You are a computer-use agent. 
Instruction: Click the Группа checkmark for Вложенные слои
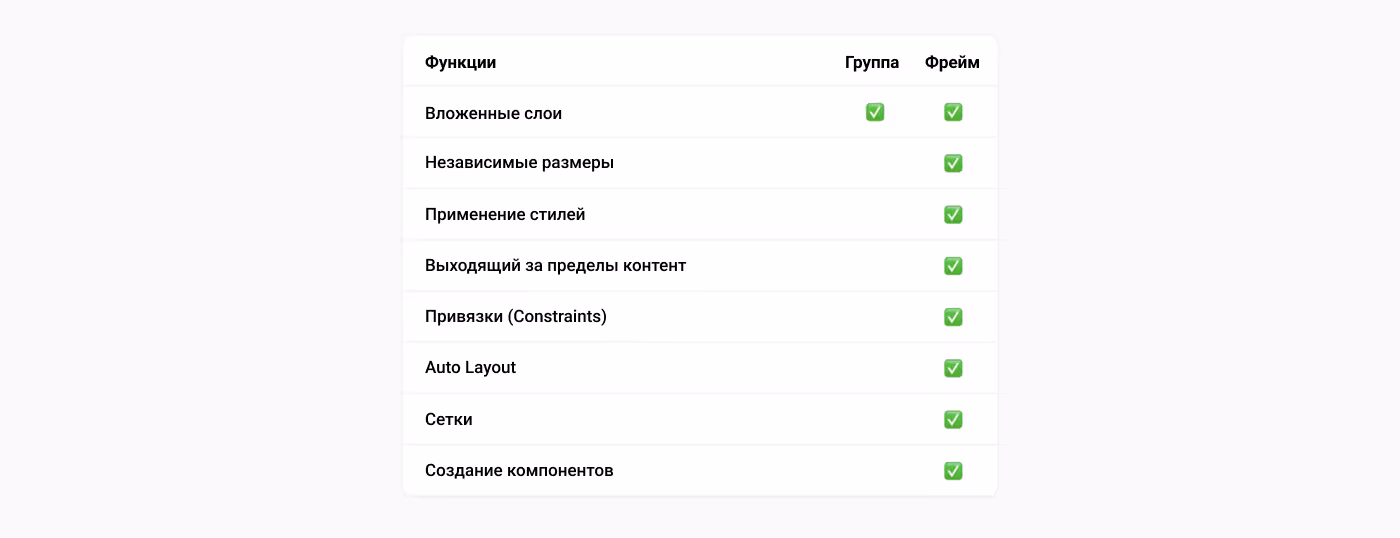tap(874, 112)
